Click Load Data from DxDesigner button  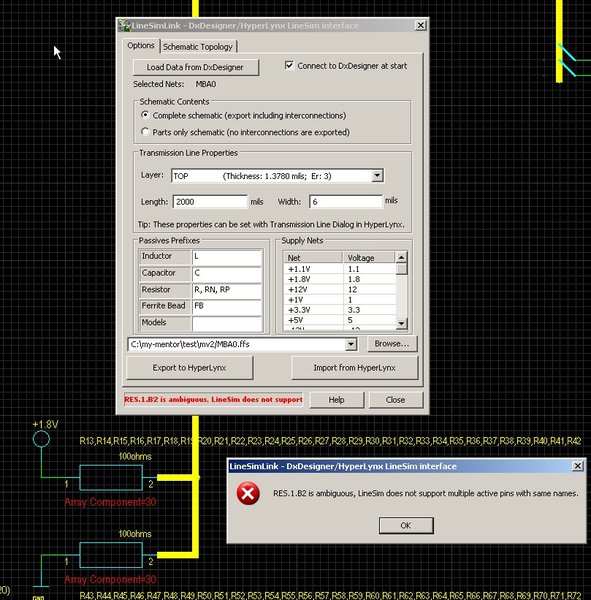[195, 67]
